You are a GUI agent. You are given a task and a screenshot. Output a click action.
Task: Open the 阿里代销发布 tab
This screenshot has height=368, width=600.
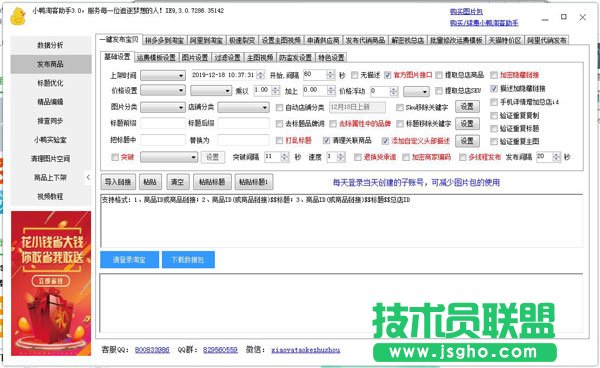[546, 40]
